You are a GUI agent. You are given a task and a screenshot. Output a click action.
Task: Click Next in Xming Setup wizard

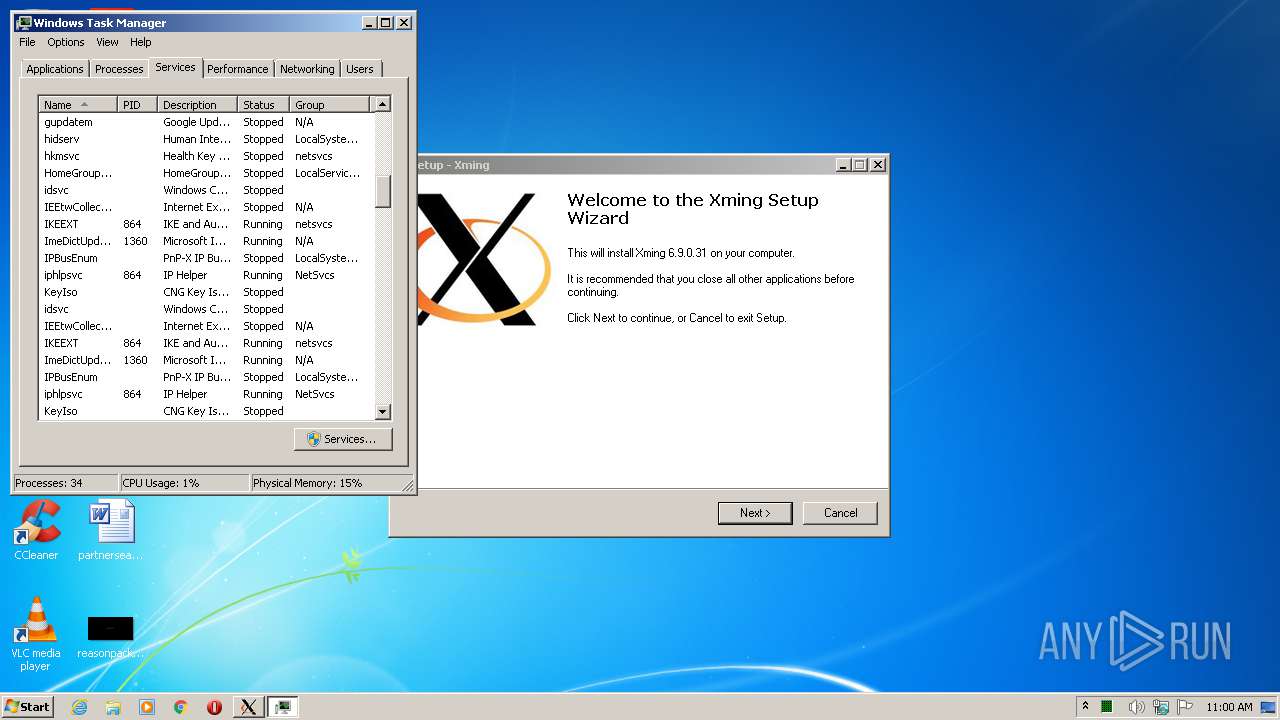tap(755, 513)
